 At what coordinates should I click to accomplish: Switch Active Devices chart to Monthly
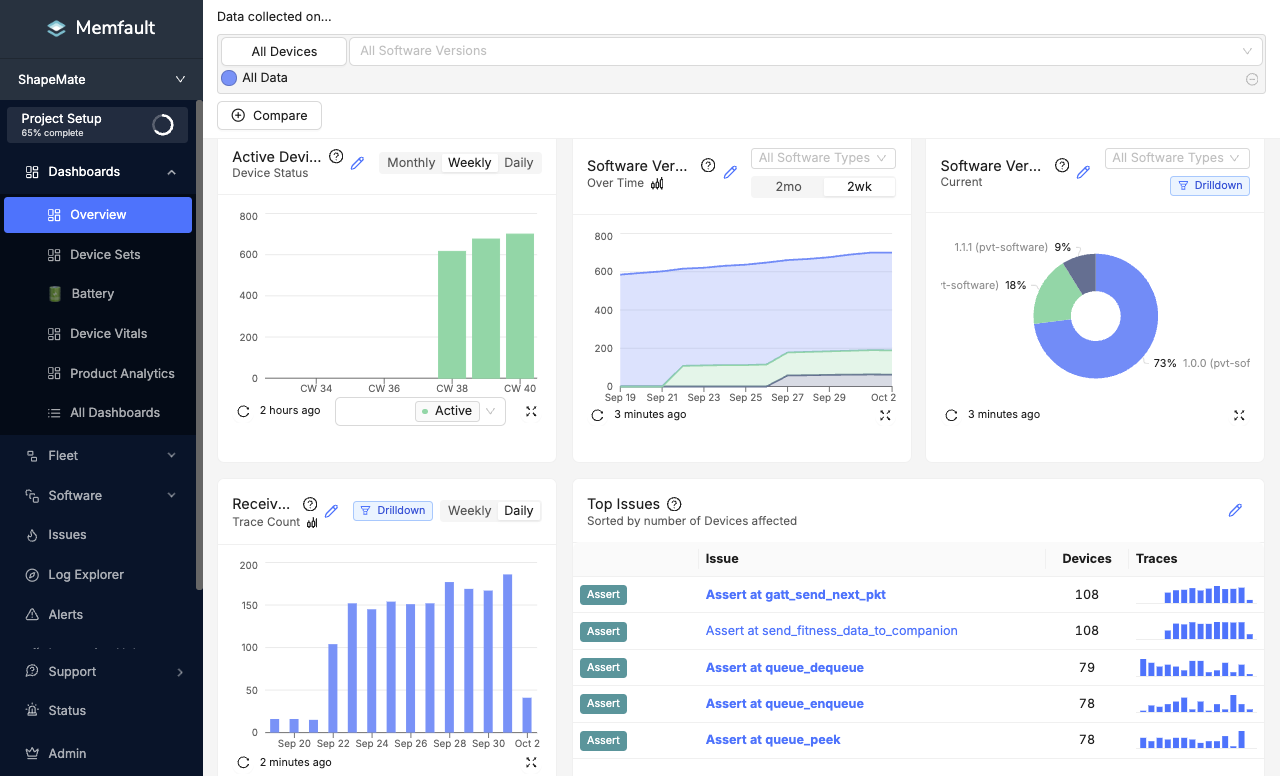tap(411, 163)
